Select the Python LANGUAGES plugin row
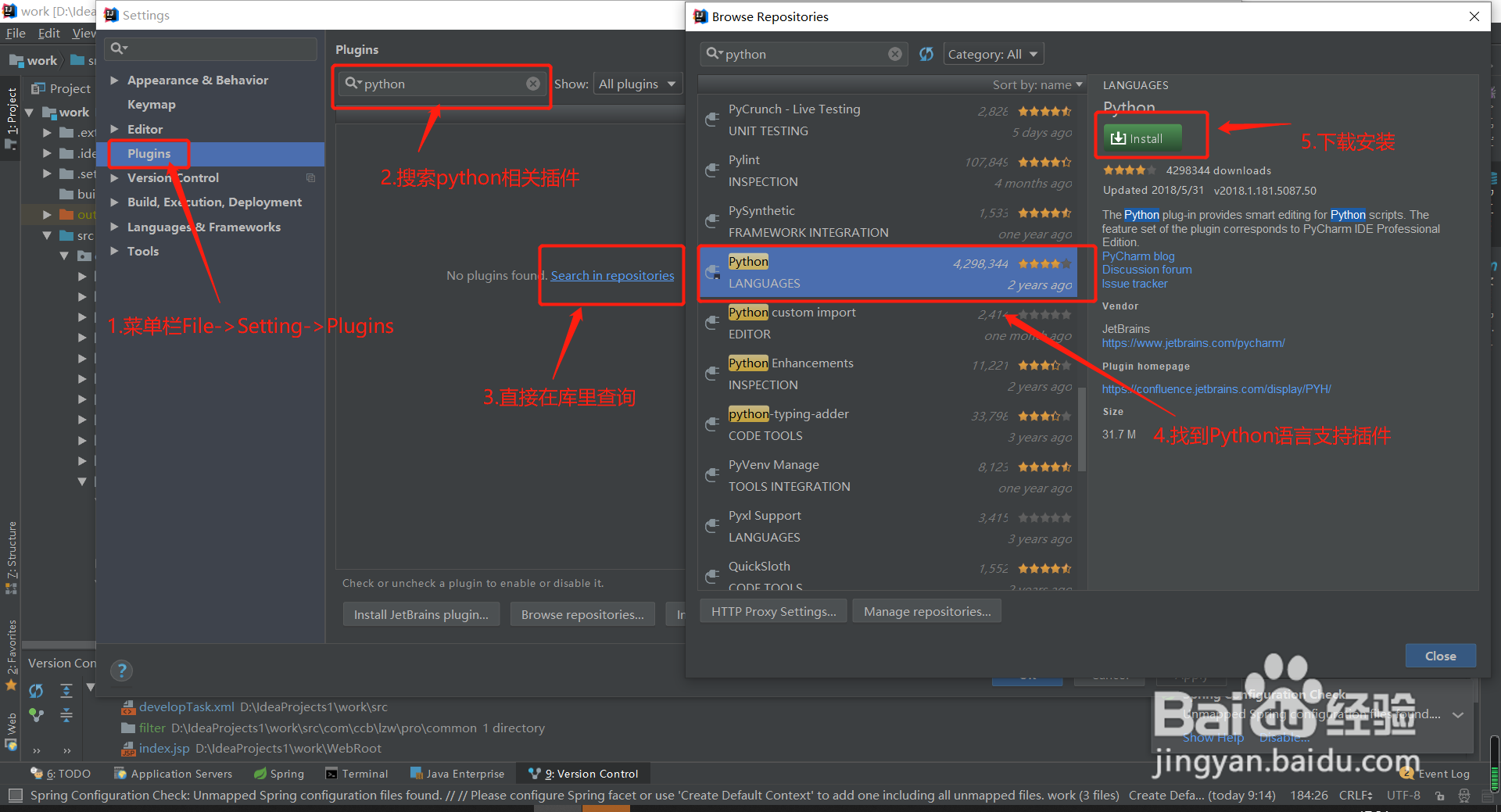This screenshot has width=1501, height=812. click(x=889, y=272)
